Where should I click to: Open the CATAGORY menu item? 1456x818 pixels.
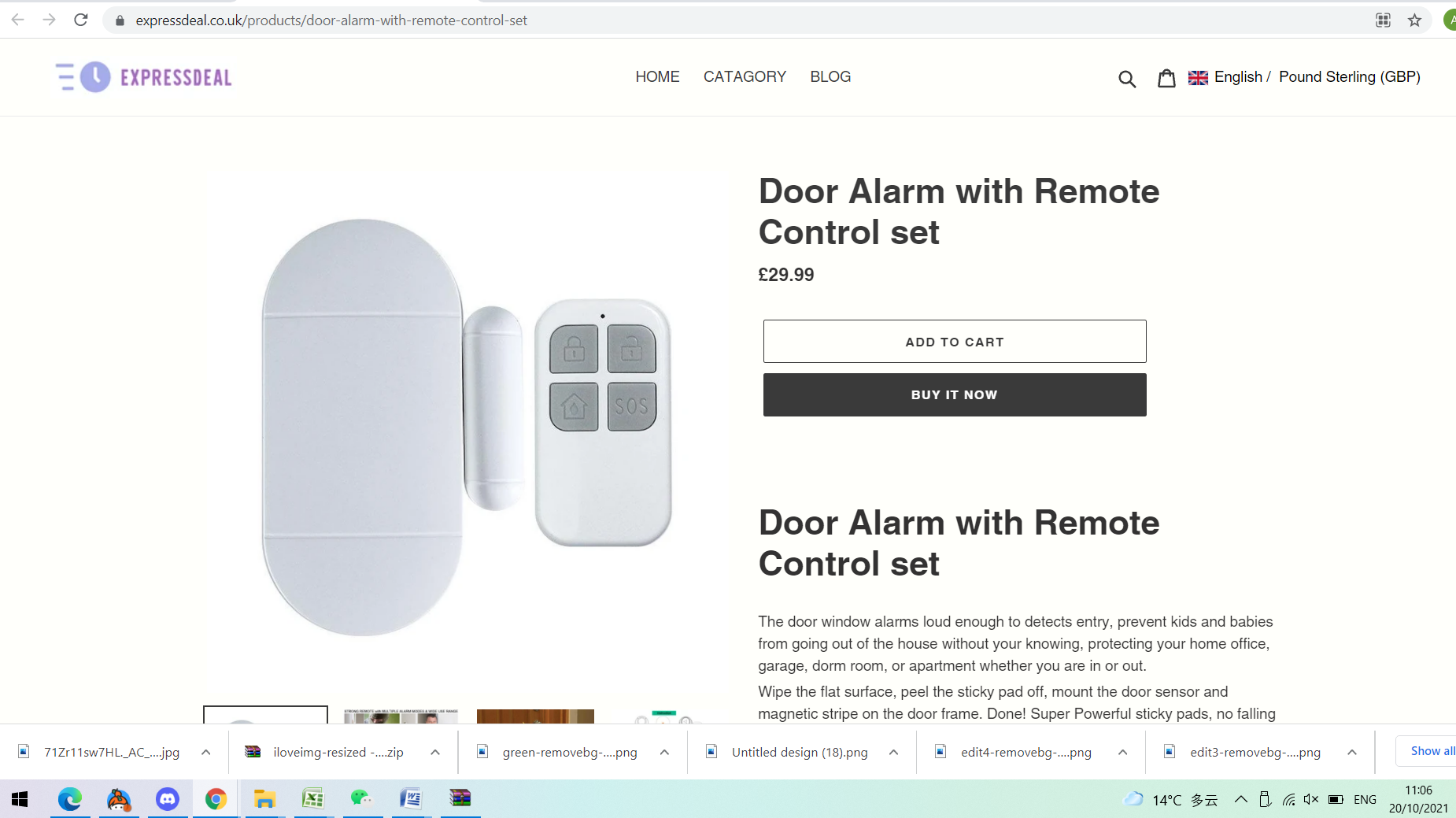point(745,77)
